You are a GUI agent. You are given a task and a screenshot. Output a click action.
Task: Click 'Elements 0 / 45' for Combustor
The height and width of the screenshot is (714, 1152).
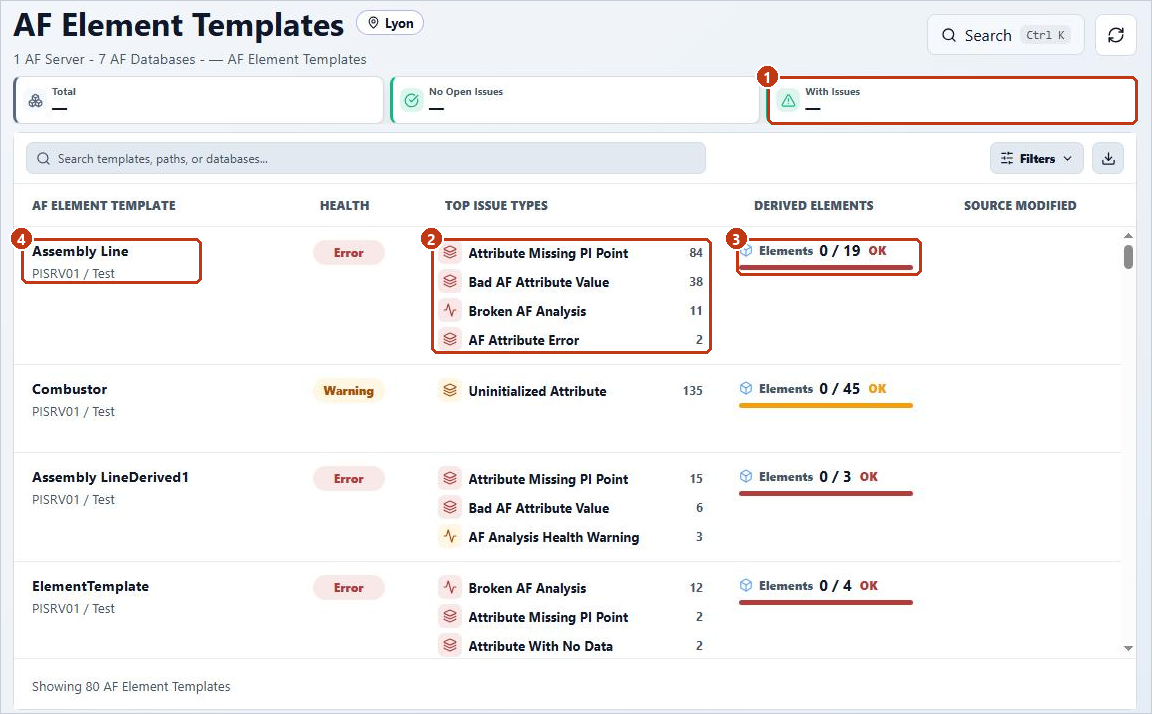[809, 389]
